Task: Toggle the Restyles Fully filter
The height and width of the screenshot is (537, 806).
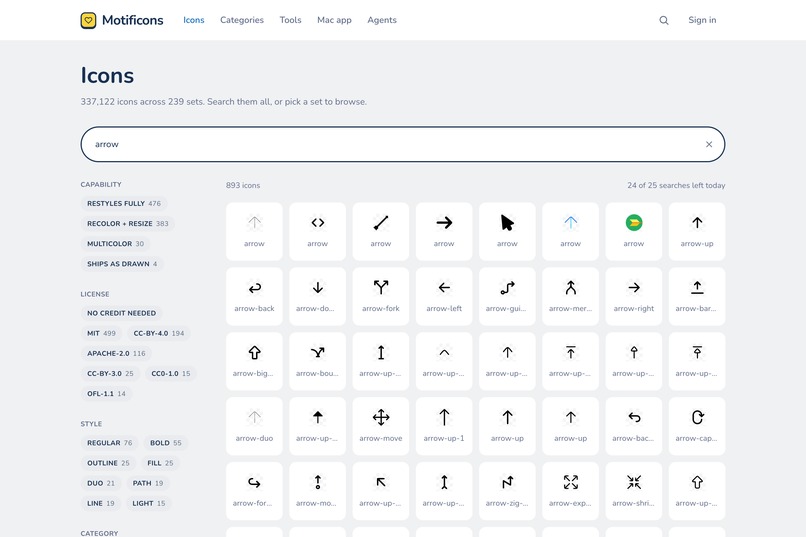Action: (124, 203)
